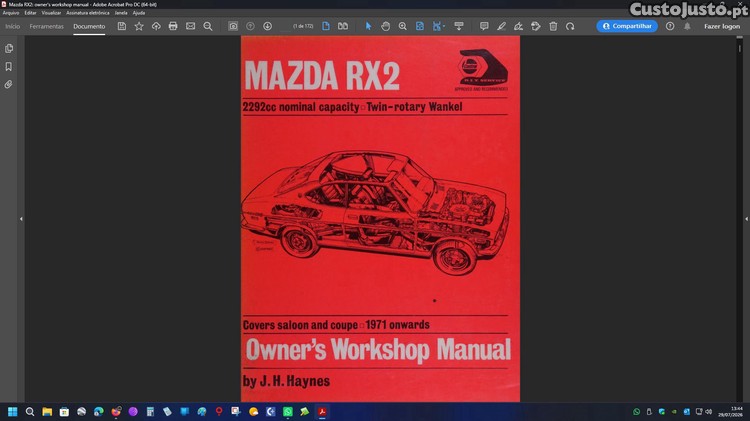This screenshot has height=421, width=750.
Task: Click the zoom in magnifier tool
Action: point(403,26)
